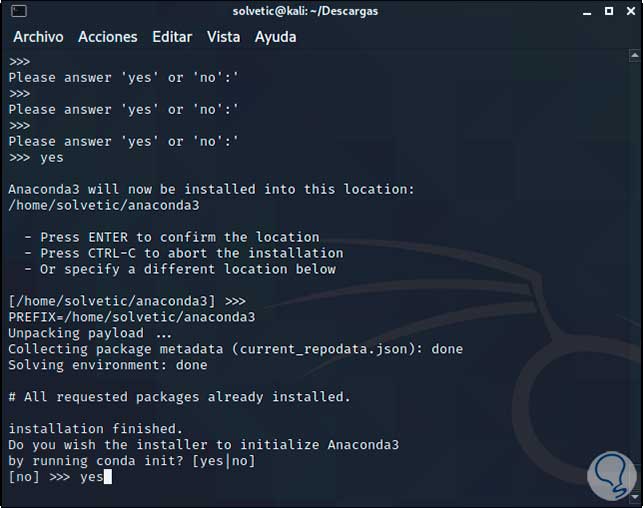Viewport: 644px width, 508px height.
Task: Open the Archivo menu
Action: pos(38,36)
